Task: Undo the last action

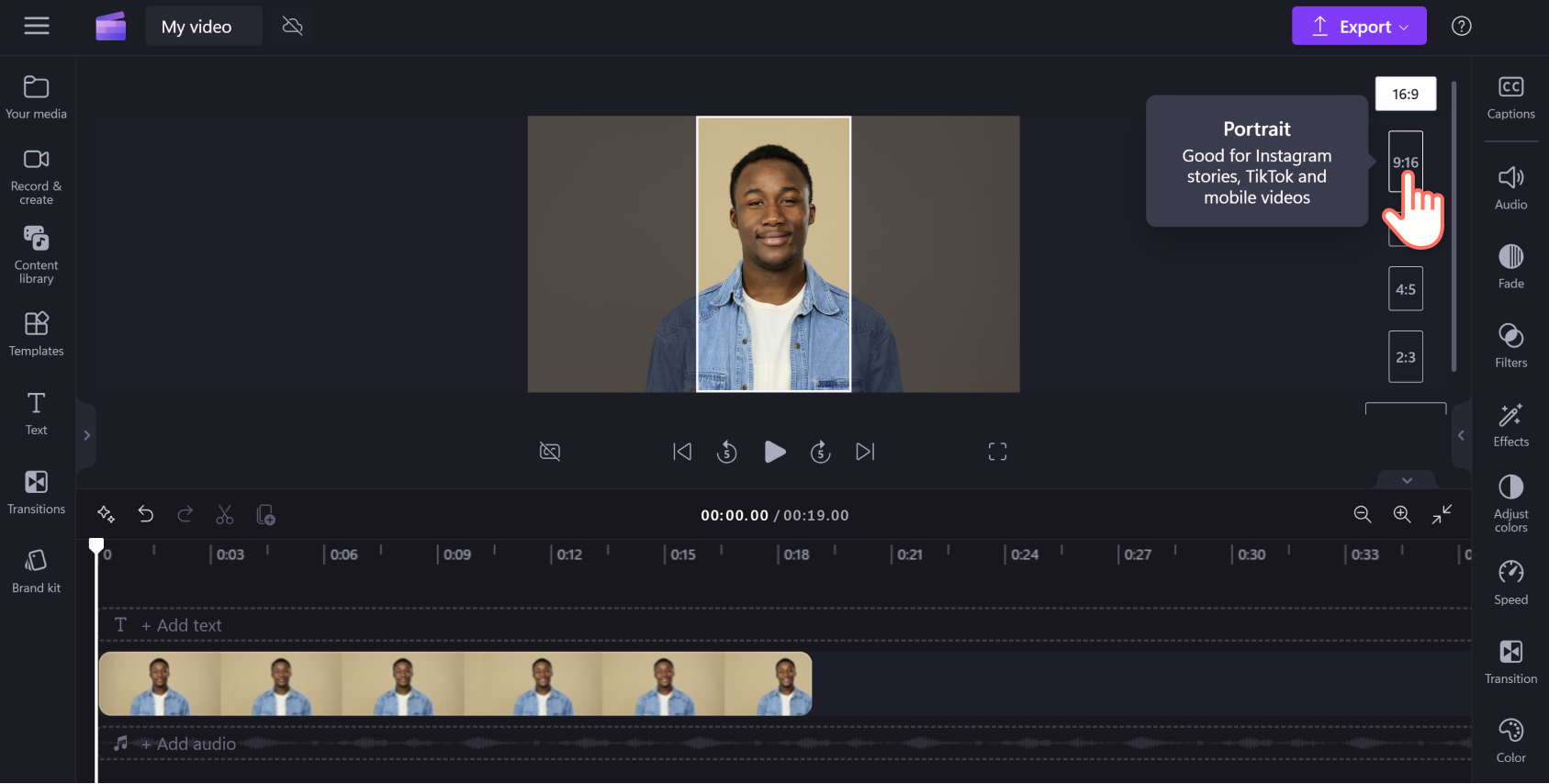Action: pyautogui.click(x=146, y=514)
